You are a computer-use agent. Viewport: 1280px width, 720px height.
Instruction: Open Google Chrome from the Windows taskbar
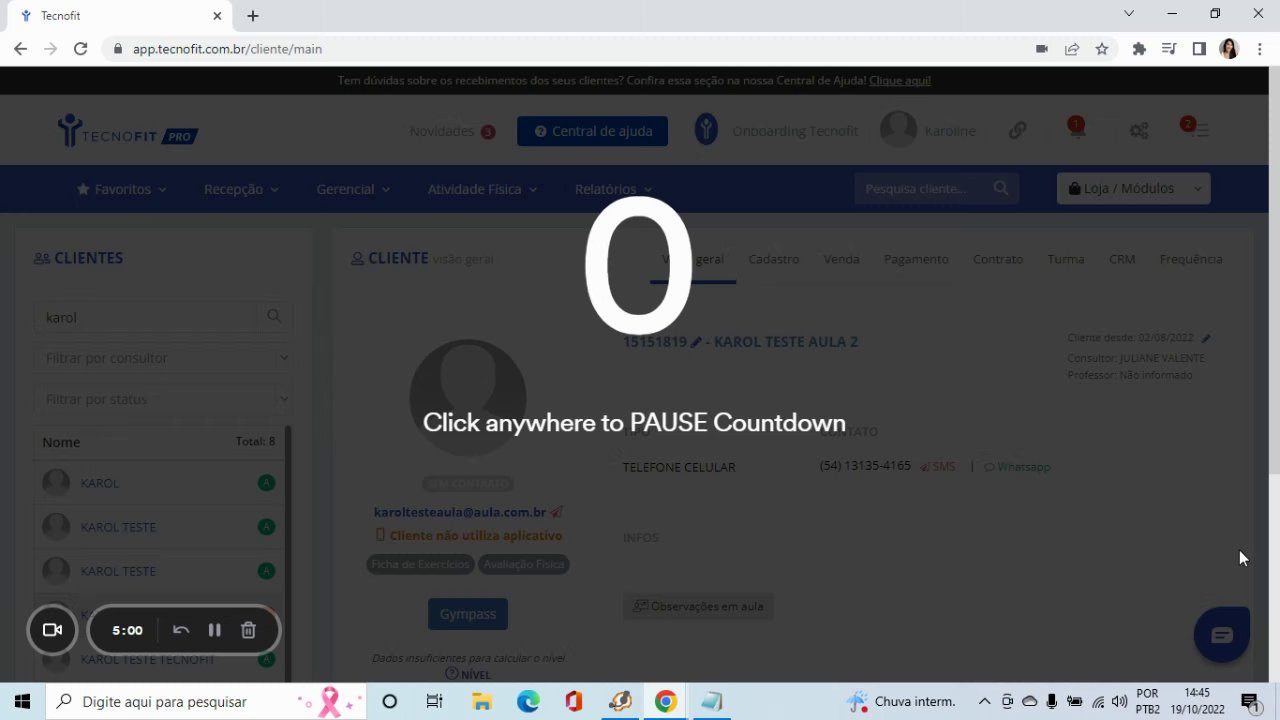coord(665,701)
